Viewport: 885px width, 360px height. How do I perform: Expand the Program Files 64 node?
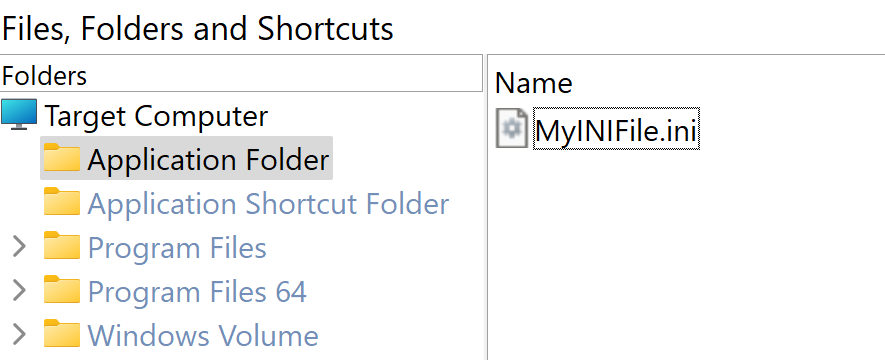tap(19, 291)
